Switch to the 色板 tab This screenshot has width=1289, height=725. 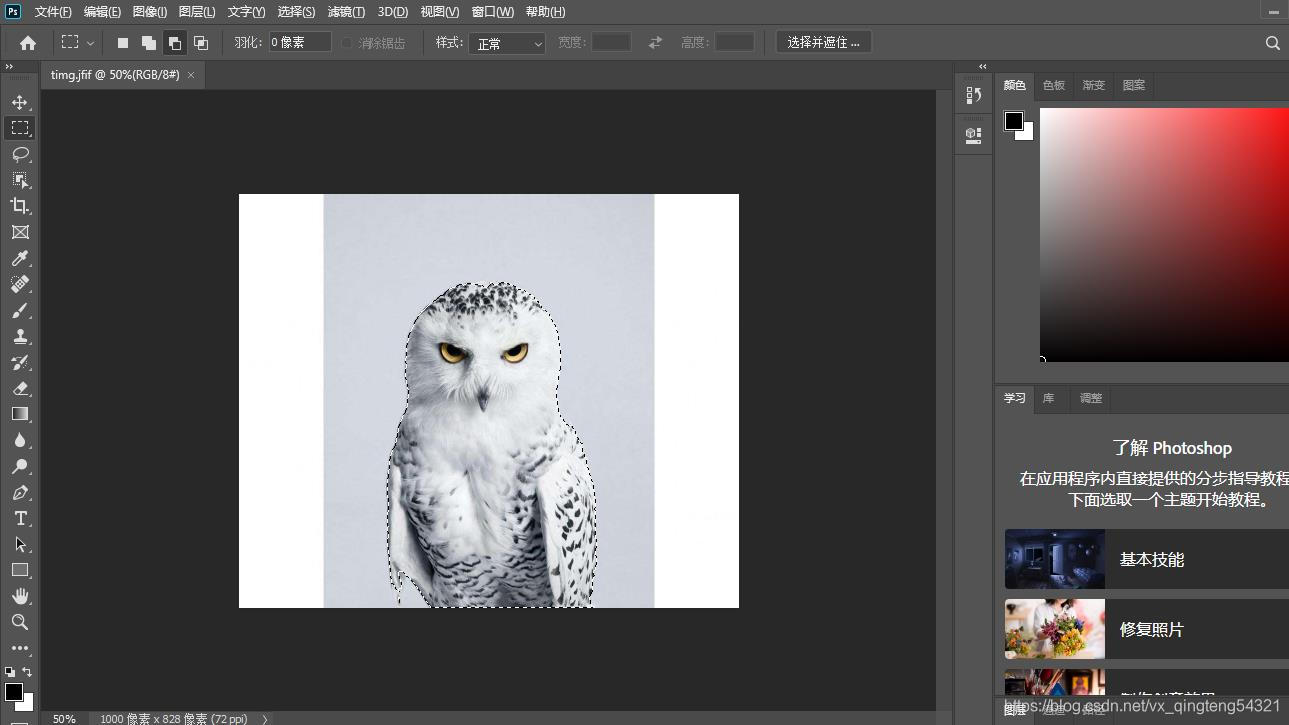pyautogui.click(x=1054, y=86)
